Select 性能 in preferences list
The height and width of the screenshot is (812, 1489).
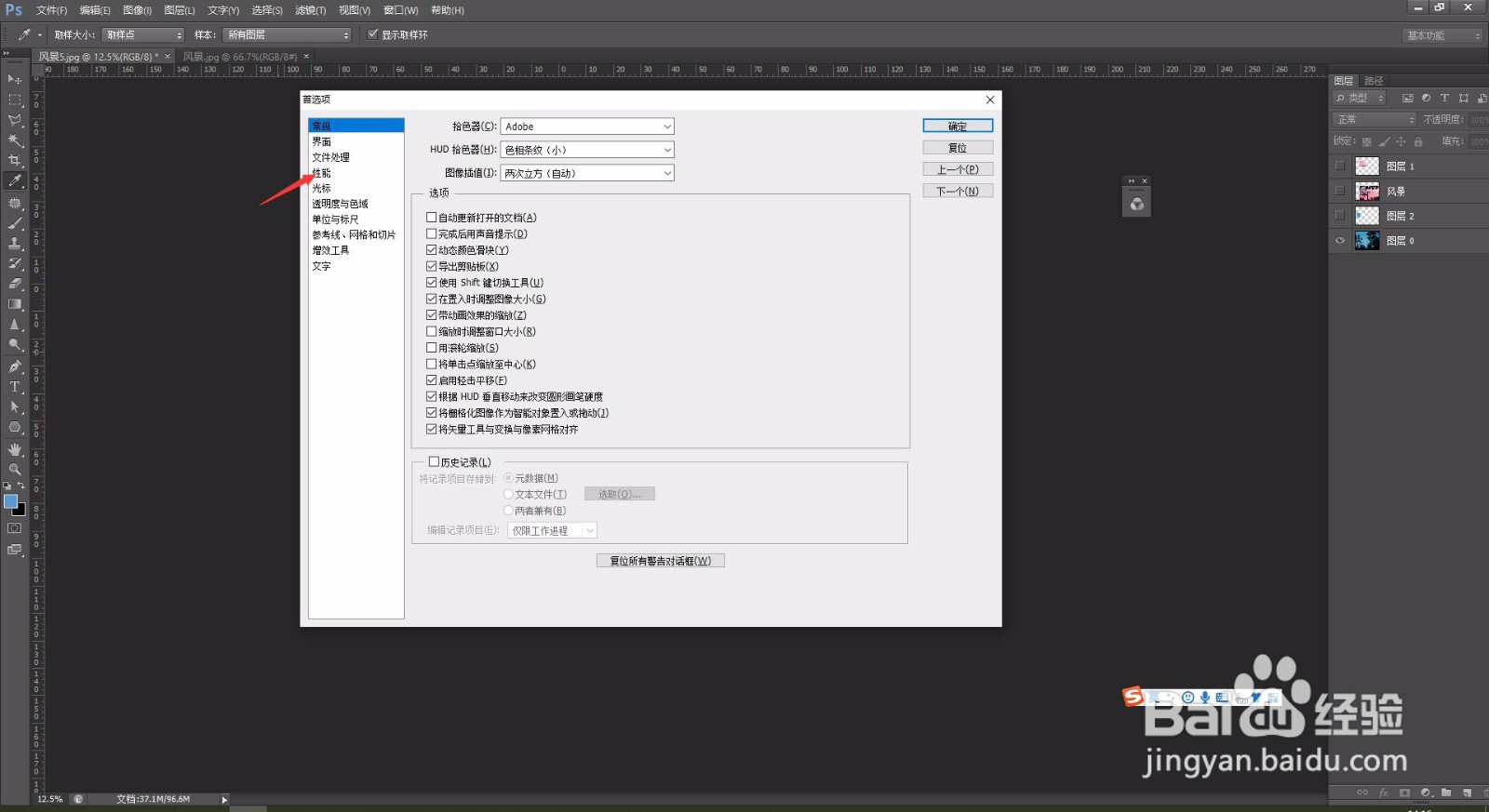tap(322, 173)
